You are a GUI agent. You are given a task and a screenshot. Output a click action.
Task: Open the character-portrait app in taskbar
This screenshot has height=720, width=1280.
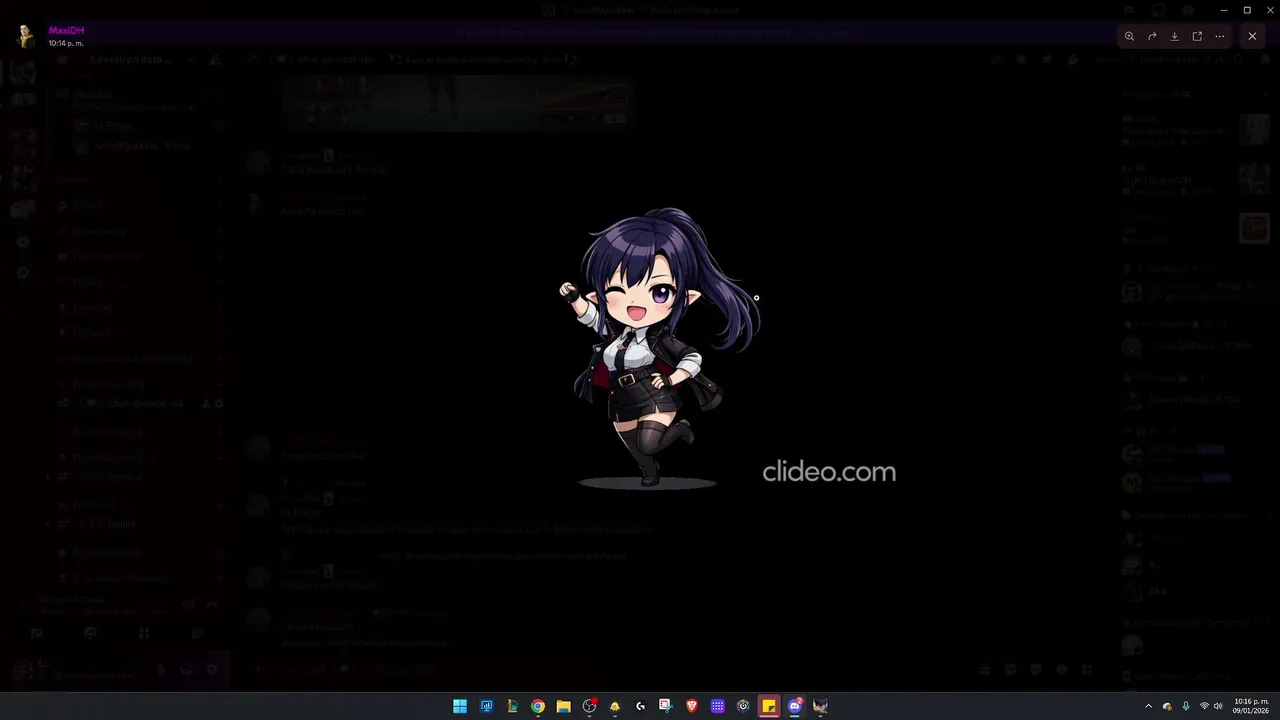(820, 706)
